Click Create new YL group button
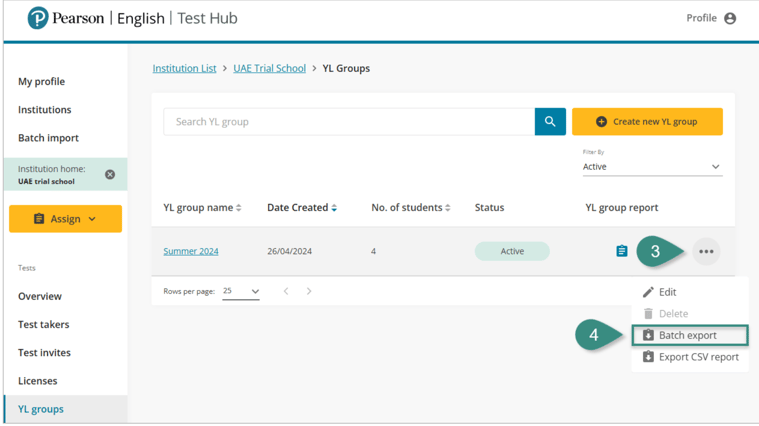The height and width of the screenshot is (426, 759). 647,122
